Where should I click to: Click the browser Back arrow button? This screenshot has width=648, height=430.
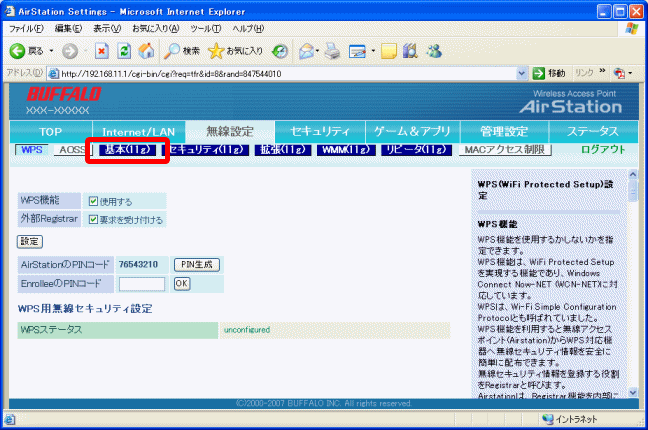point(19,51)
